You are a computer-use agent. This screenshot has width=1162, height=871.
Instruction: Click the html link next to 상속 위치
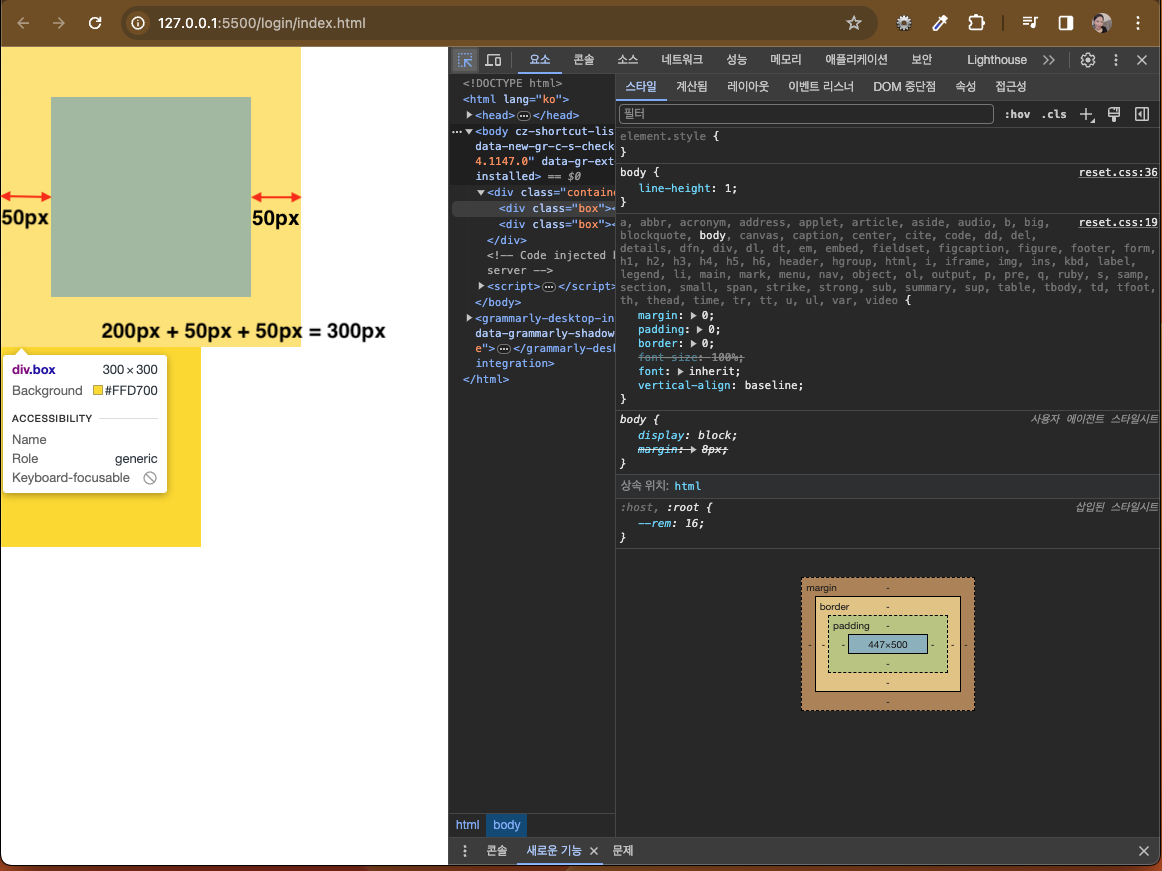click(x=688, y=486)
